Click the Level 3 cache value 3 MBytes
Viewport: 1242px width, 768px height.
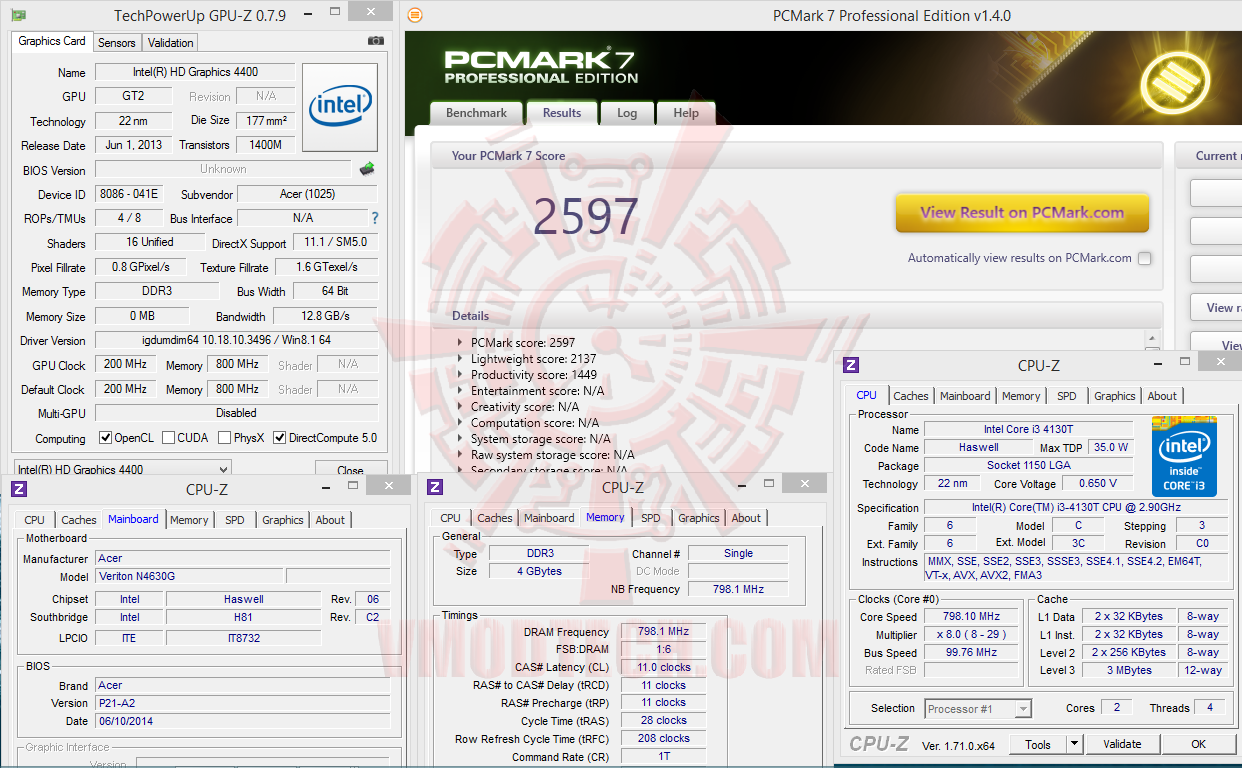click(1129, 671)
